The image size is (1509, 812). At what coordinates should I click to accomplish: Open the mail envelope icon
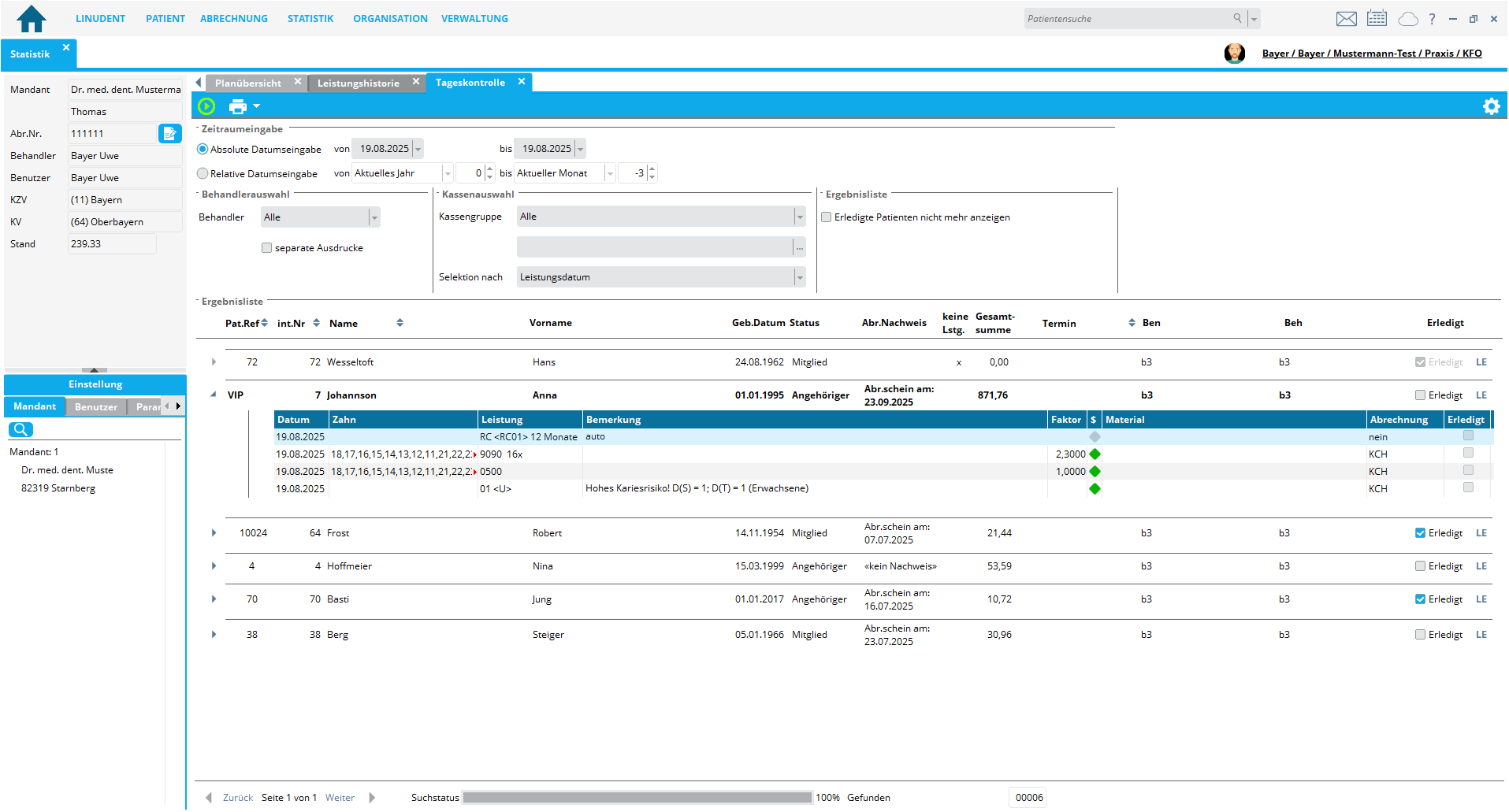pos(1346,19)
